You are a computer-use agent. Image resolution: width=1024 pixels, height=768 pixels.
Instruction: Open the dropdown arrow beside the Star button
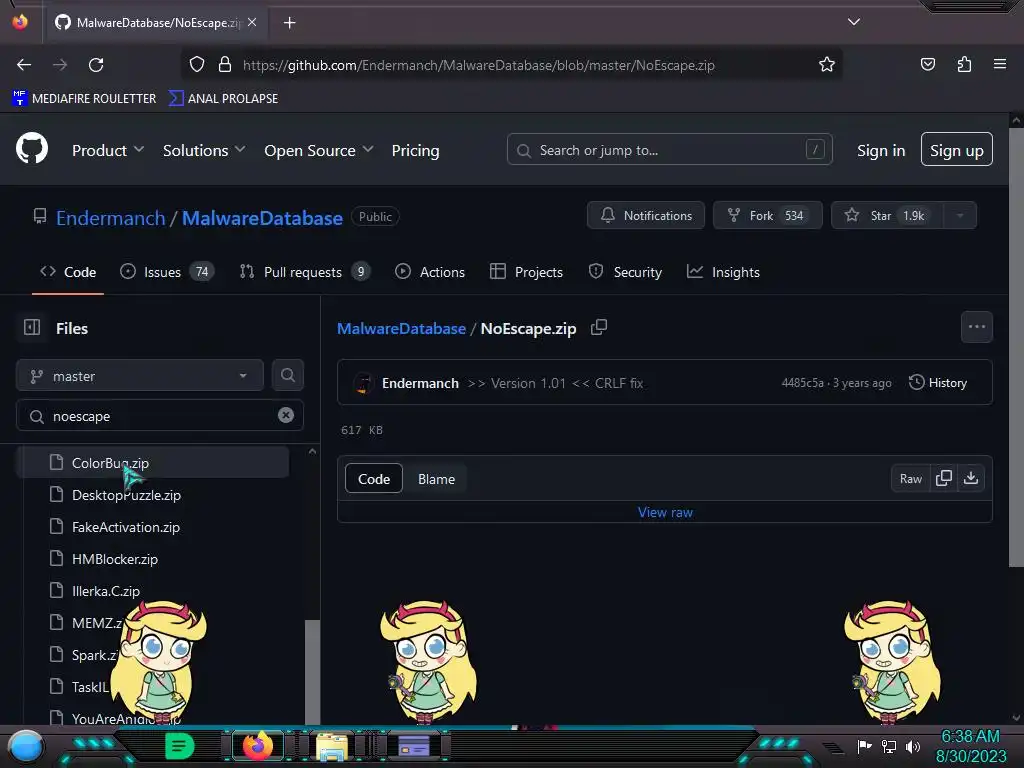tap(960, 216)
